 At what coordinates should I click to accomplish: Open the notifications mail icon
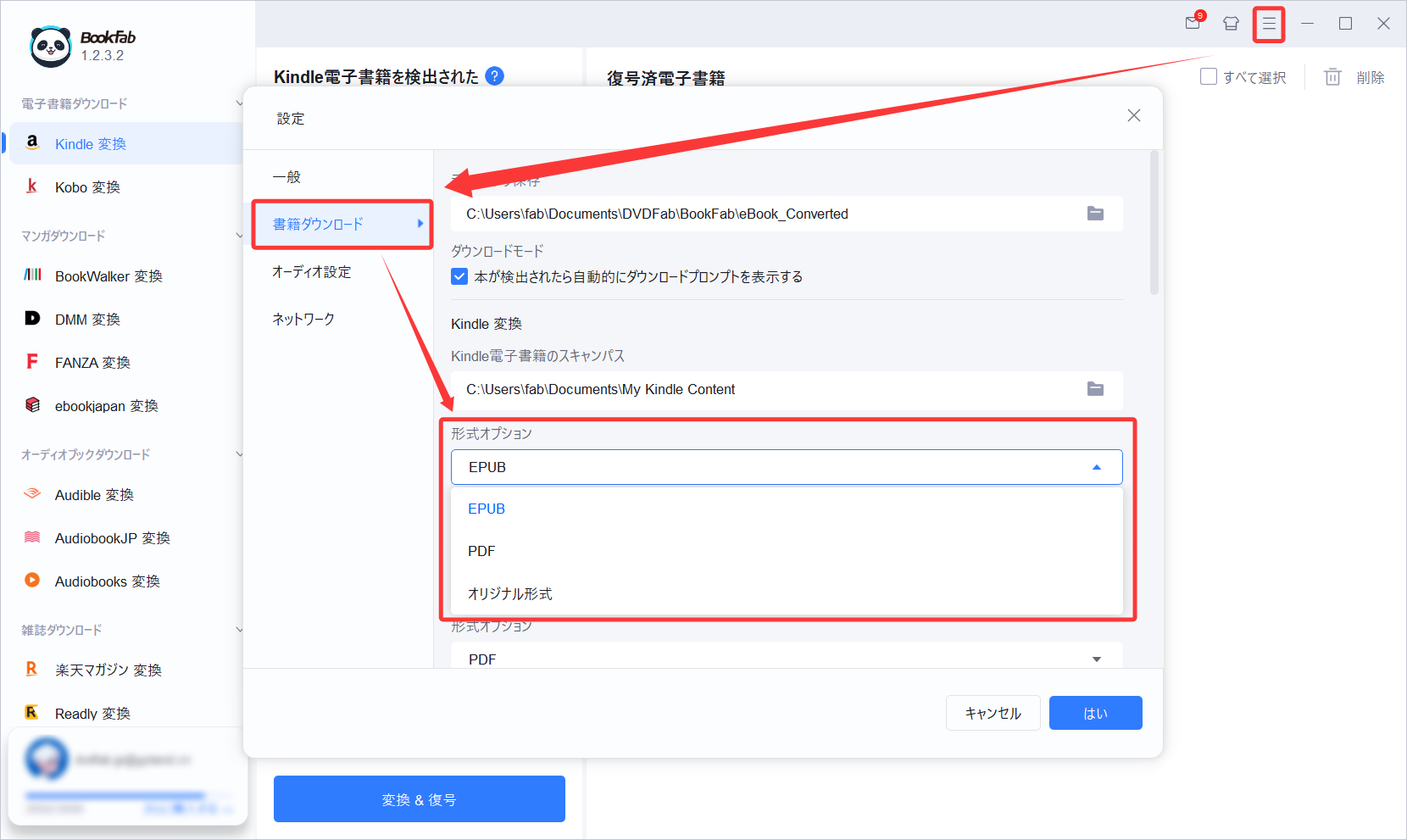pyautogui.click(x=1193, y=23)
